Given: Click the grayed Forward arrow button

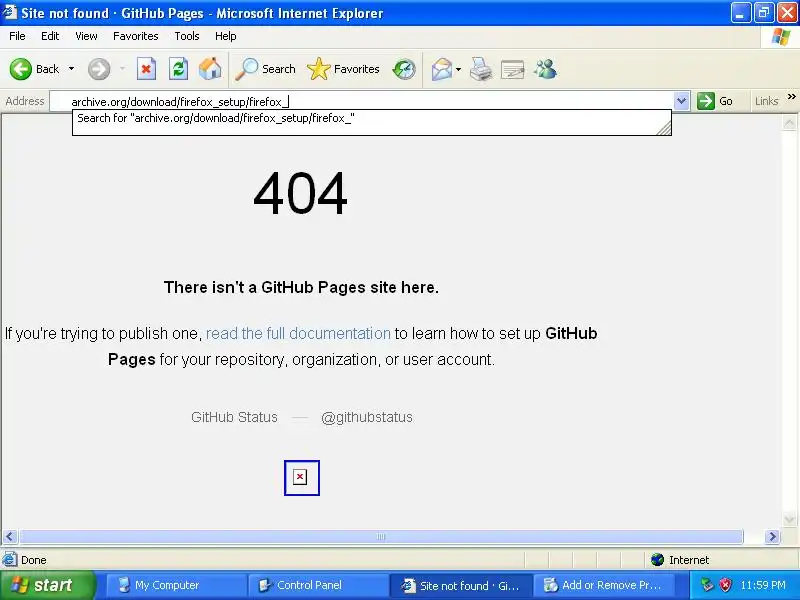Looking at the screenshot, I should click(x=99, y=69).
